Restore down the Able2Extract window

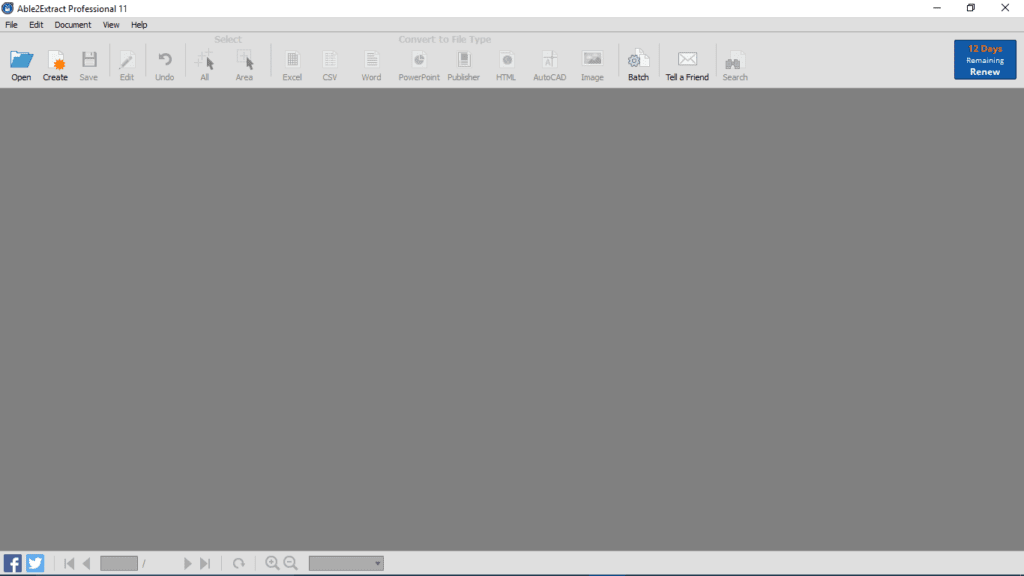[x=971, y=8]
